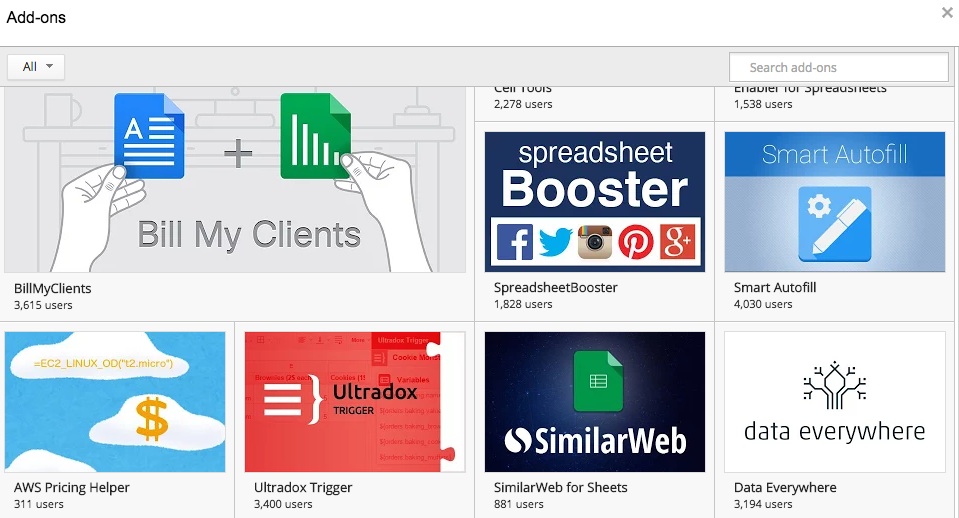The width and height of the screenshot is (959, 518).
Task: Open the Bill My Clients banner image
Action: point(235,180)
